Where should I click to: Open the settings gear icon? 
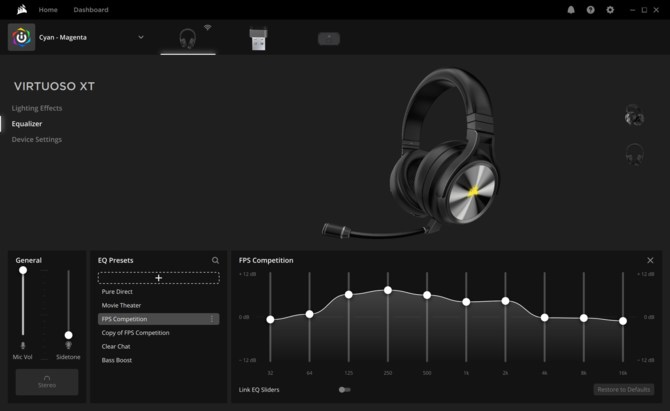610,10
